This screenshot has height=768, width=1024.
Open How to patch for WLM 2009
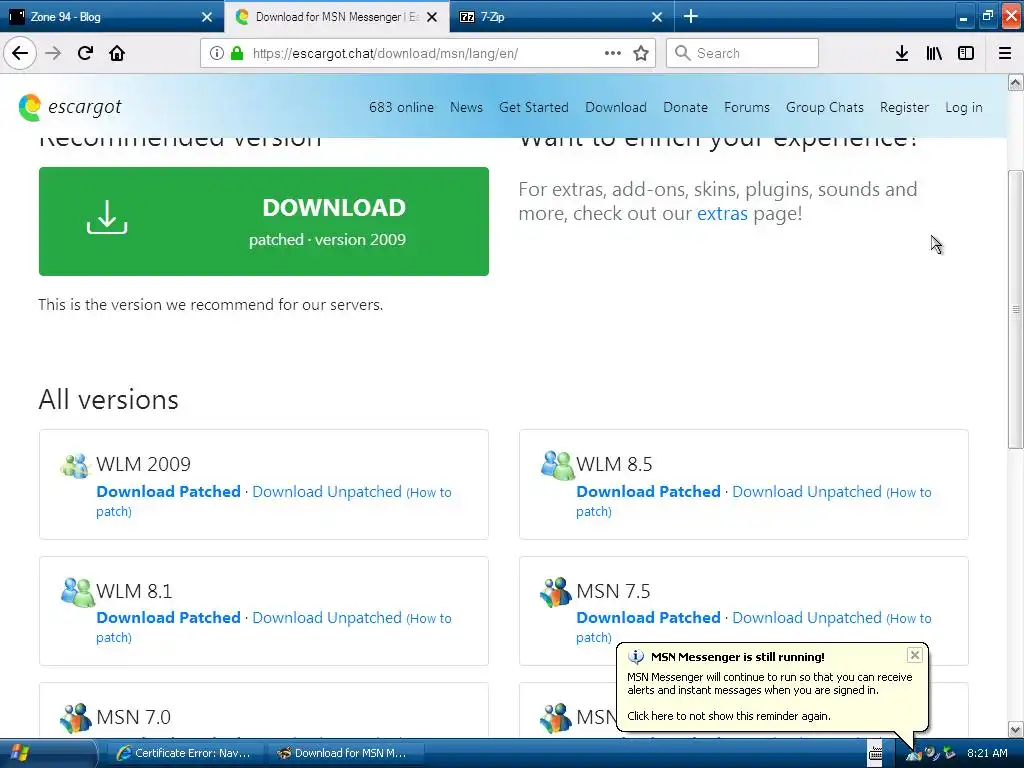[x=429, y=493]
